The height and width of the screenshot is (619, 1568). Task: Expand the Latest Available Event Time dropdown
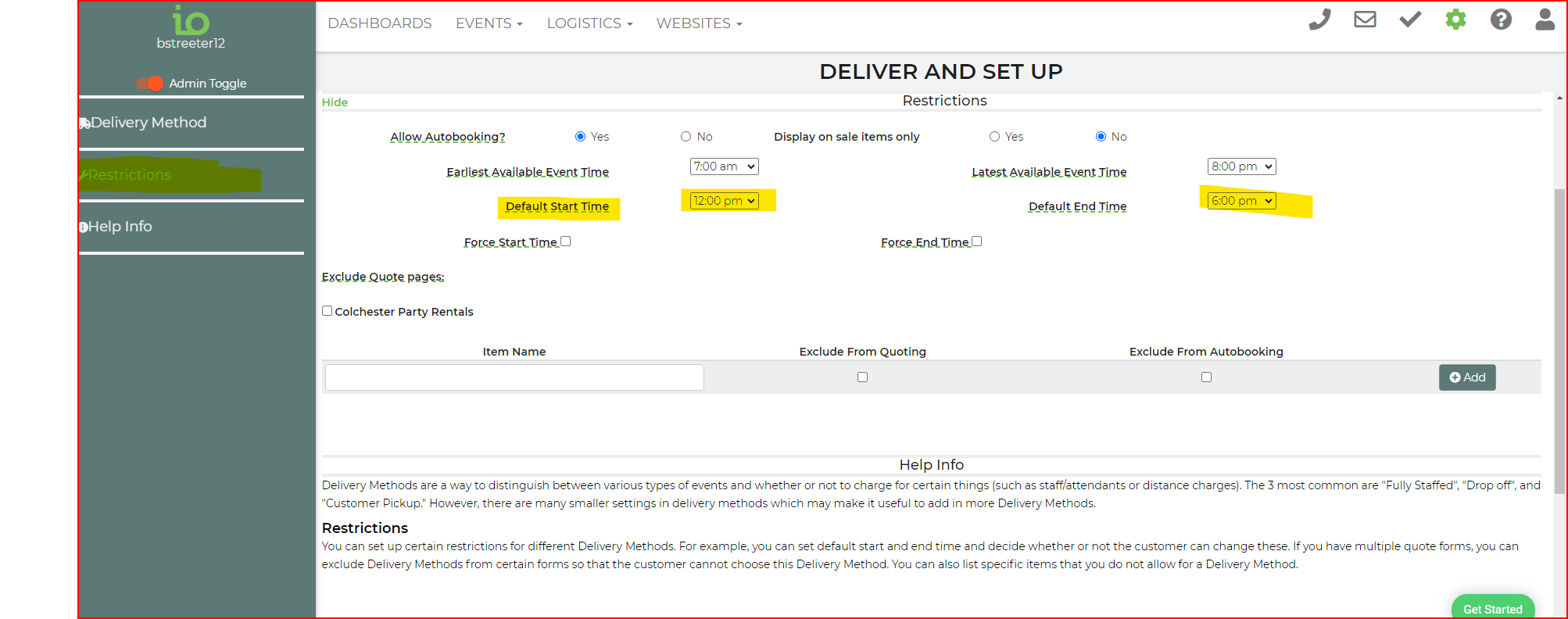(1241, 166)
